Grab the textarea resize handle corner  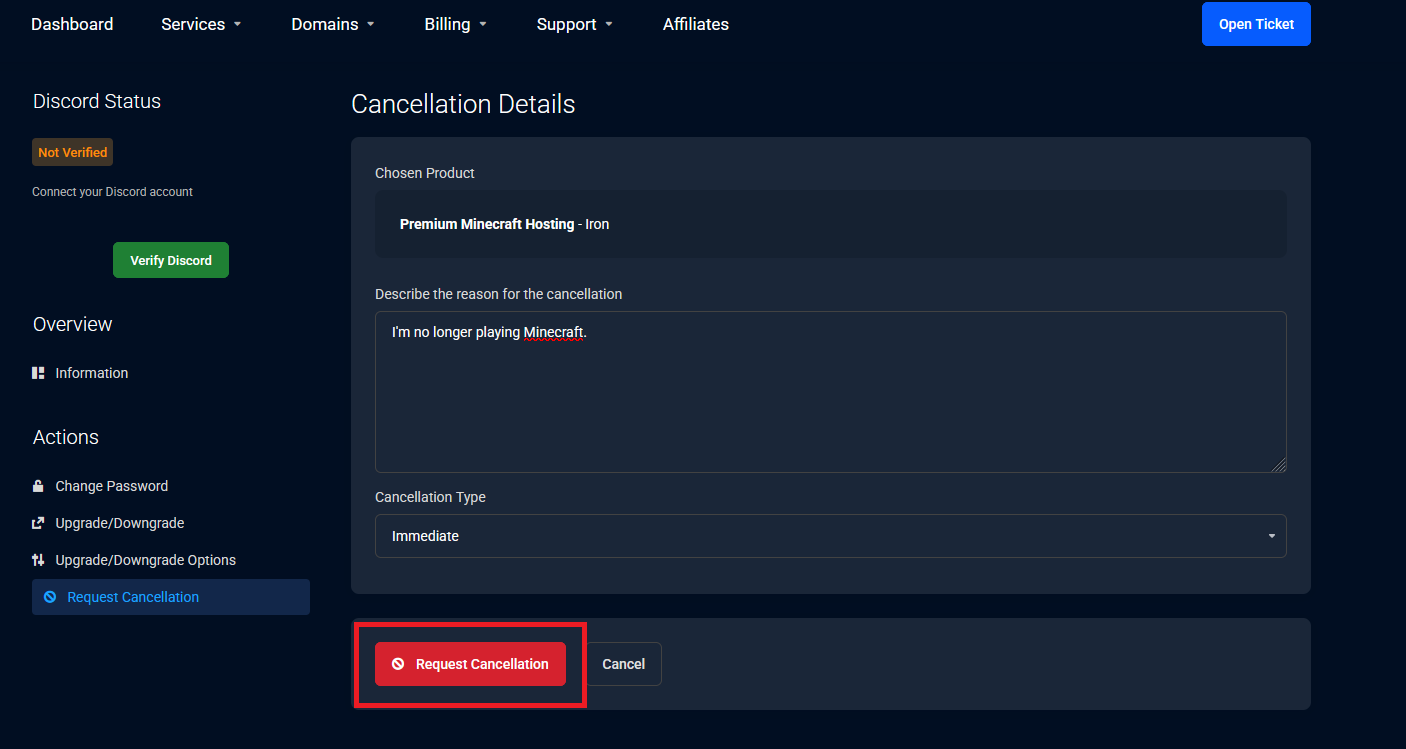pyautogui.click(x=1279, y=465)
